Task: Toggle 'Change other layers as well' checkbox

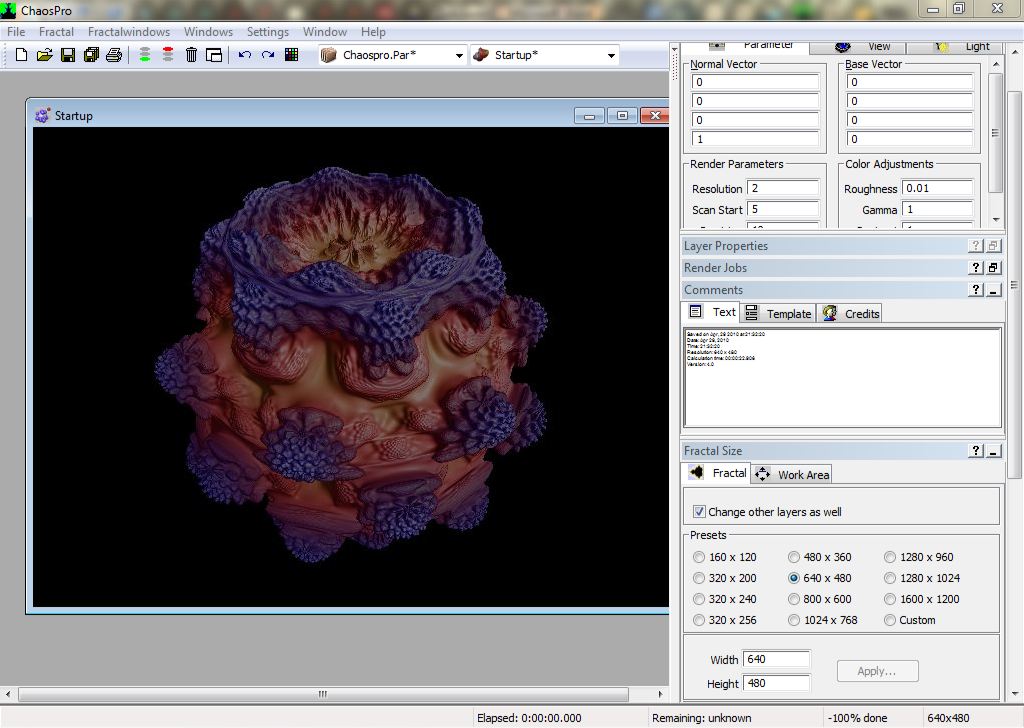Action: point(699,512)
